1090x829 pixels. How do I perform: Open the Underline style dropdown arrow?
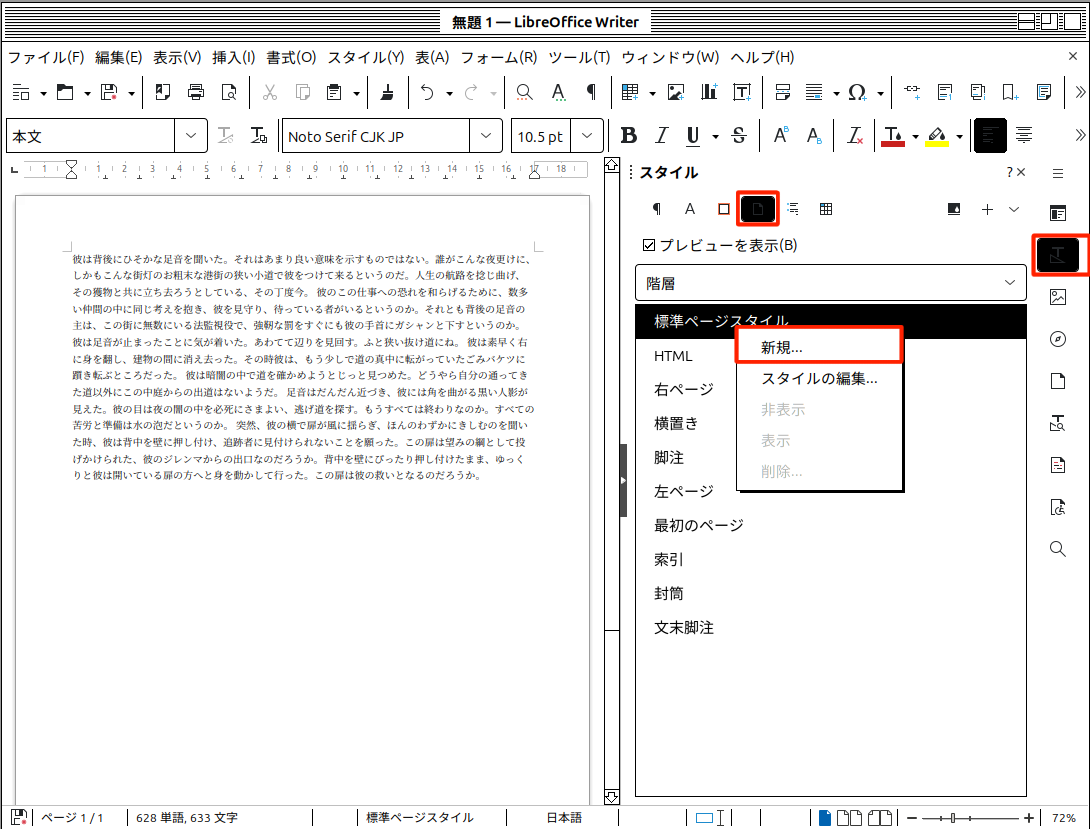point(715,136)
